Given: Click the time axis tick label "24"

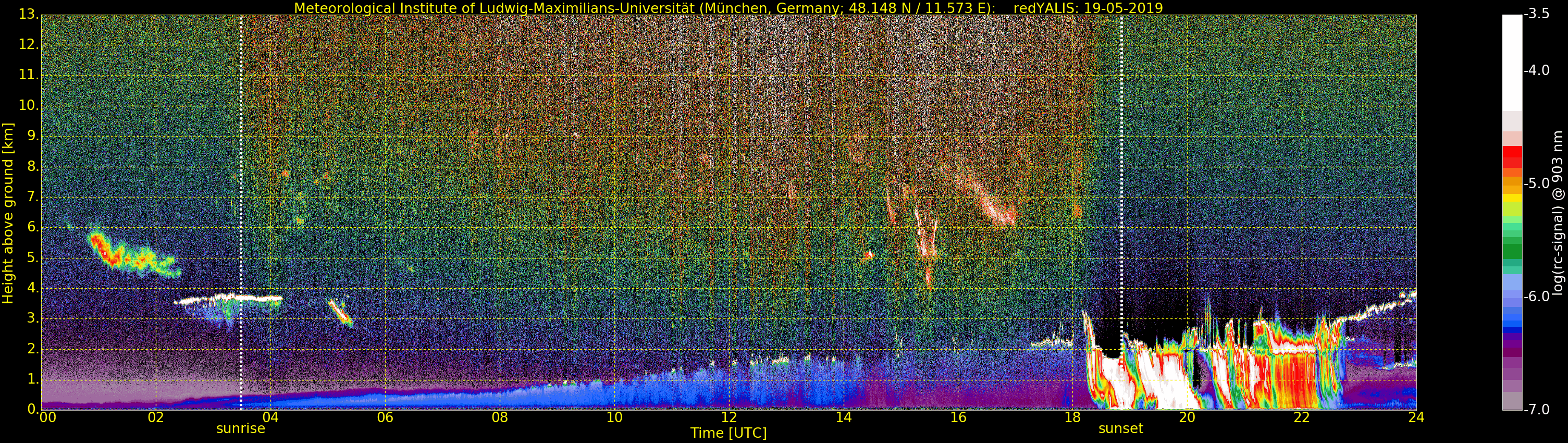Looking at the screenshot, I should pos(1416,417).
